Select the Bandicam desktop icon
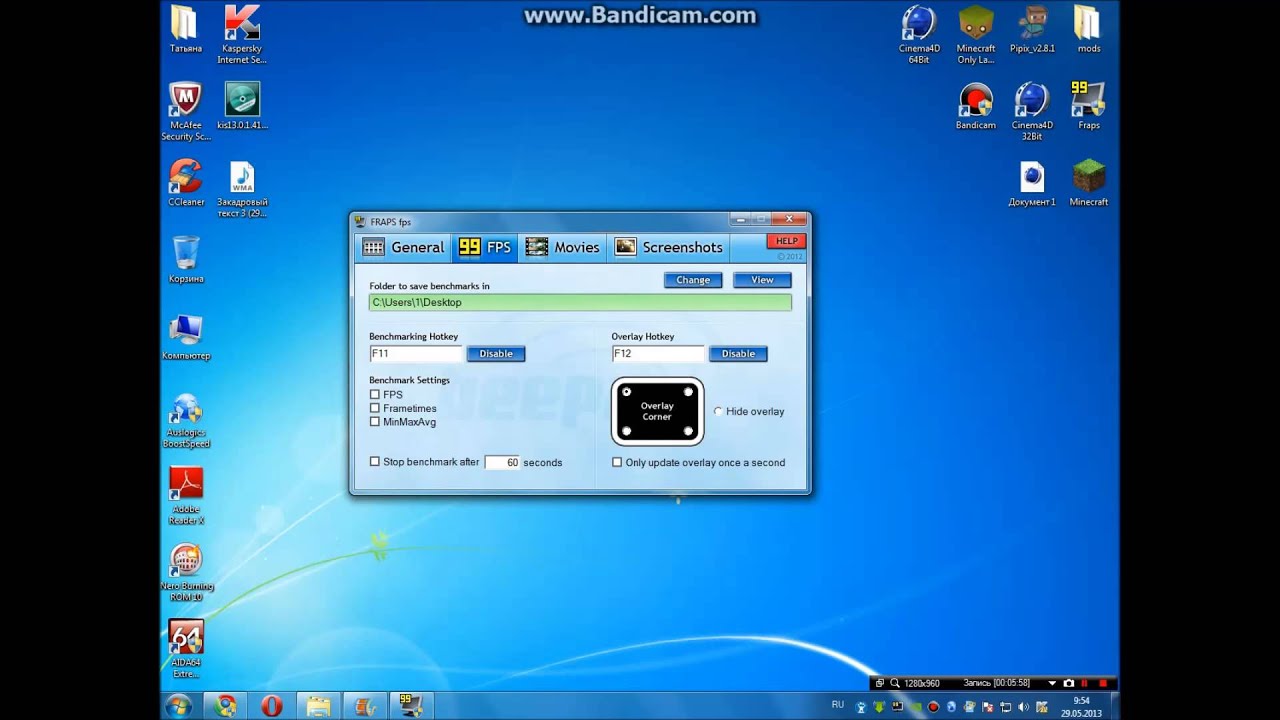Screen dimensions: 1280x720 tap(975, 106)
